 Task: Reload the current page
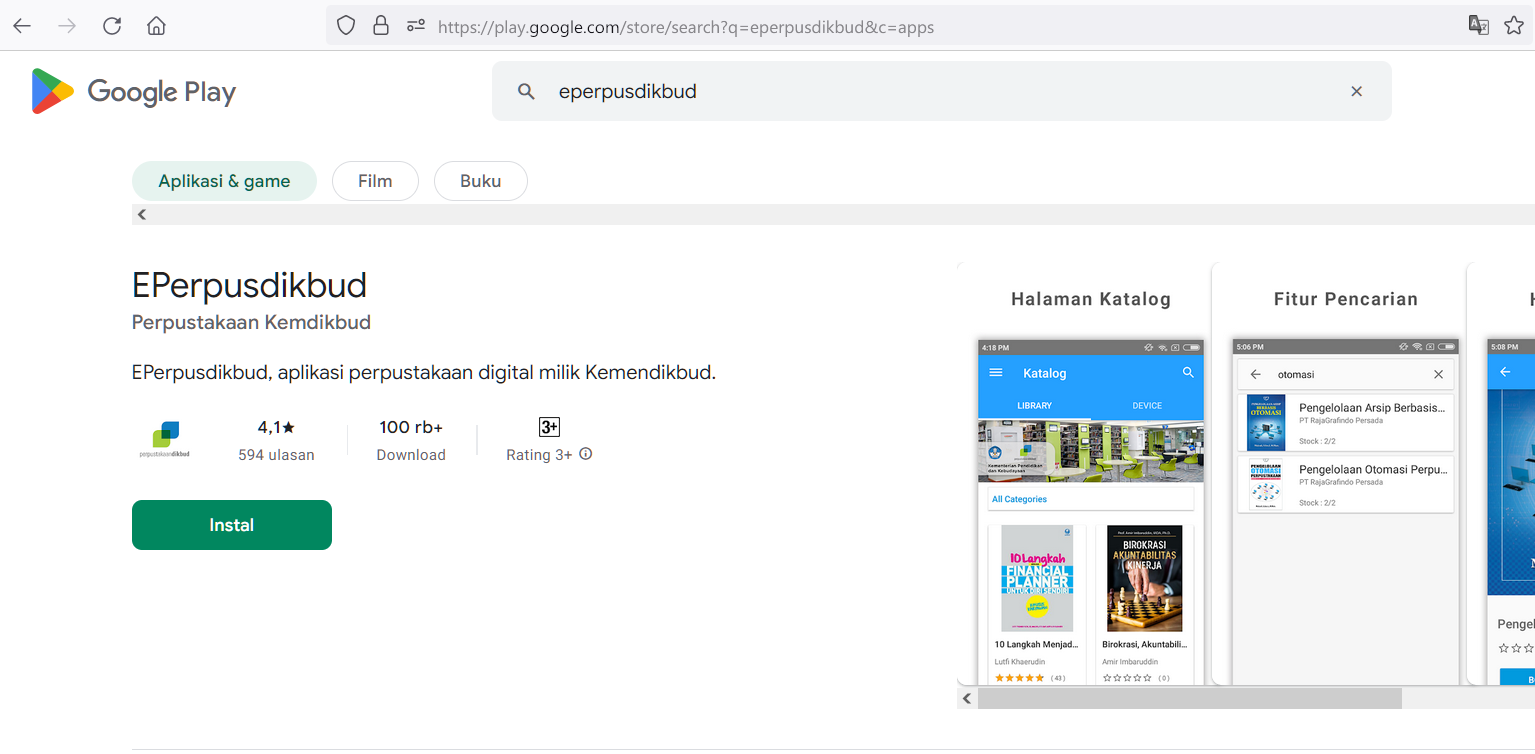point(112,26)
